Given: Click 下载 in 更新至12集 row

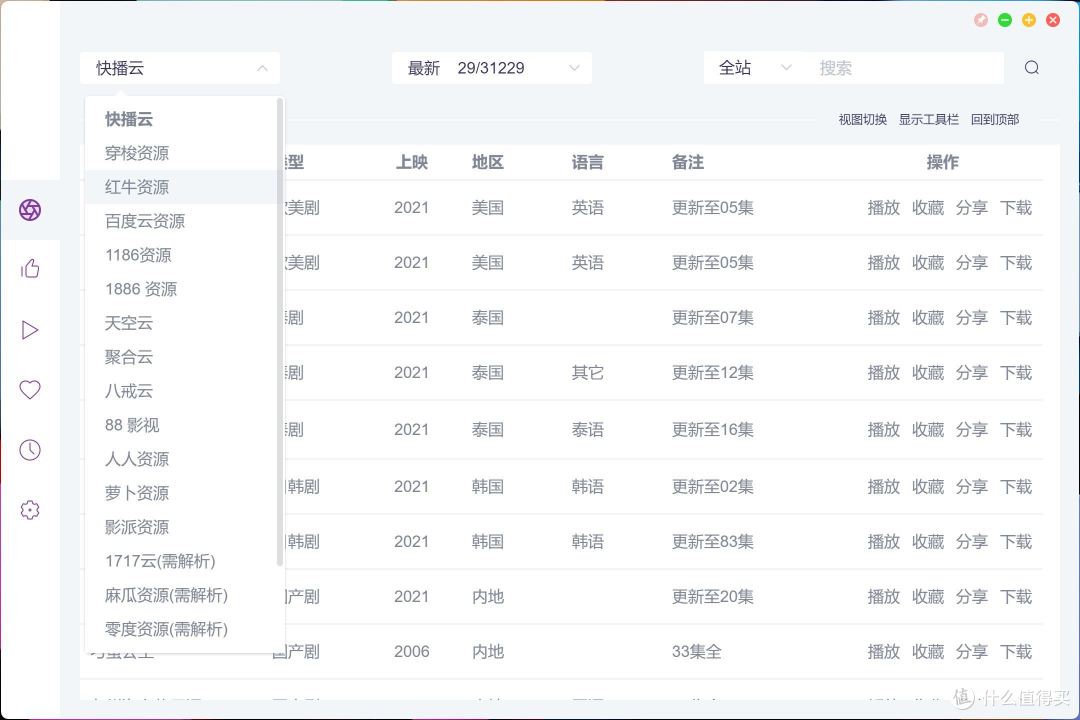Looking at the screenshot, I should coord(1016,373).
